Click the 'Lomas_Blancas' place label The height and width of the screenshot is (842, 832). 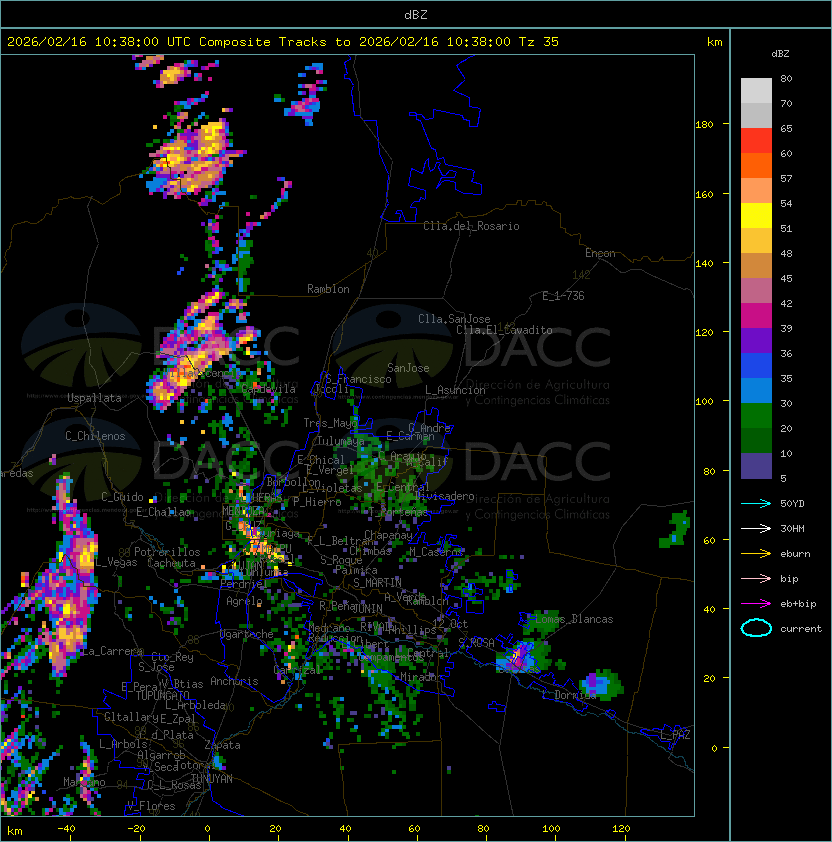click(x=574, y=619)
